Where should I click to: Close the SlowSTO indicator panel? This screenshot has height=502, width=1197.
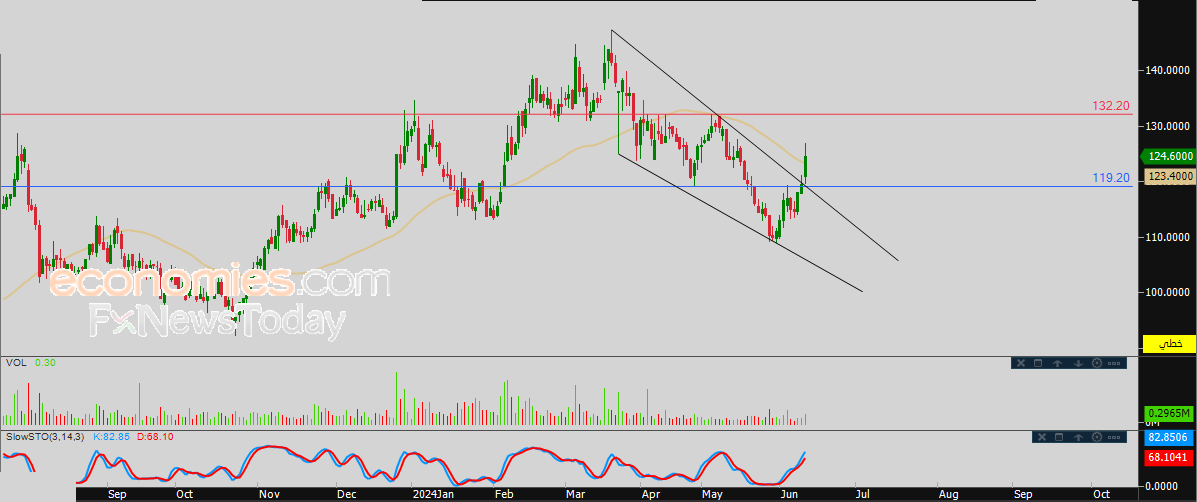1042,437
